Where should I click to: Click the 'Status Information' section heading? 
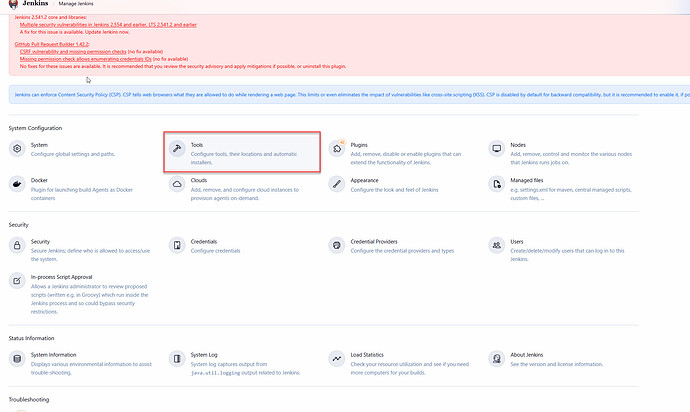pyautogui.click(x=31, y=338)
